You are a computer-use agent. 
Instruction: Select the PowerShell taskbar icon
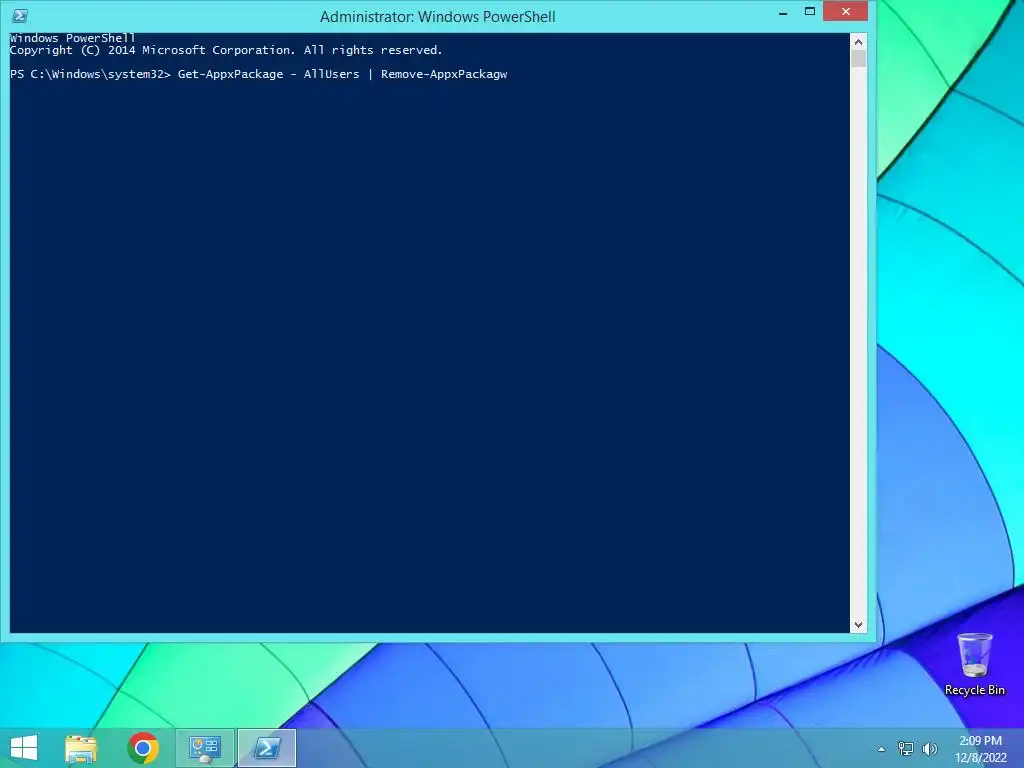tap(266, 748)
